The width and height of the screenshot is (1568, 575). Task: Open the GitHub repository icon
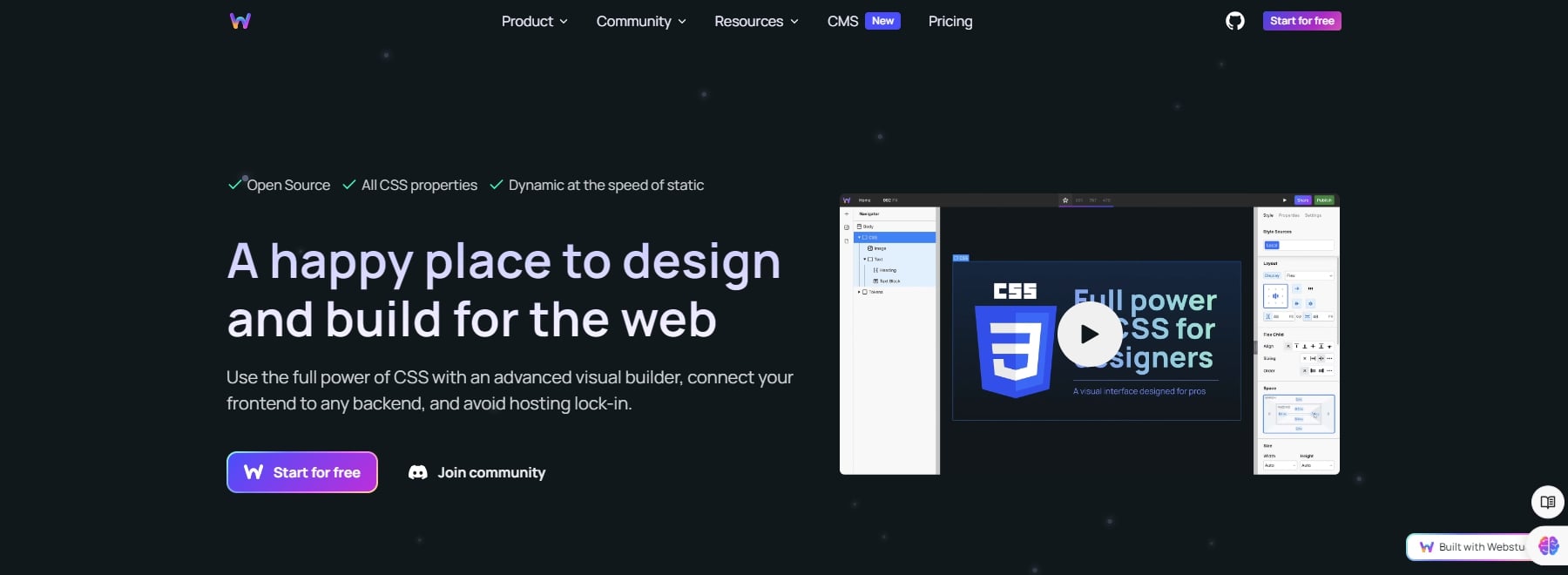[x=1235, y=21]
